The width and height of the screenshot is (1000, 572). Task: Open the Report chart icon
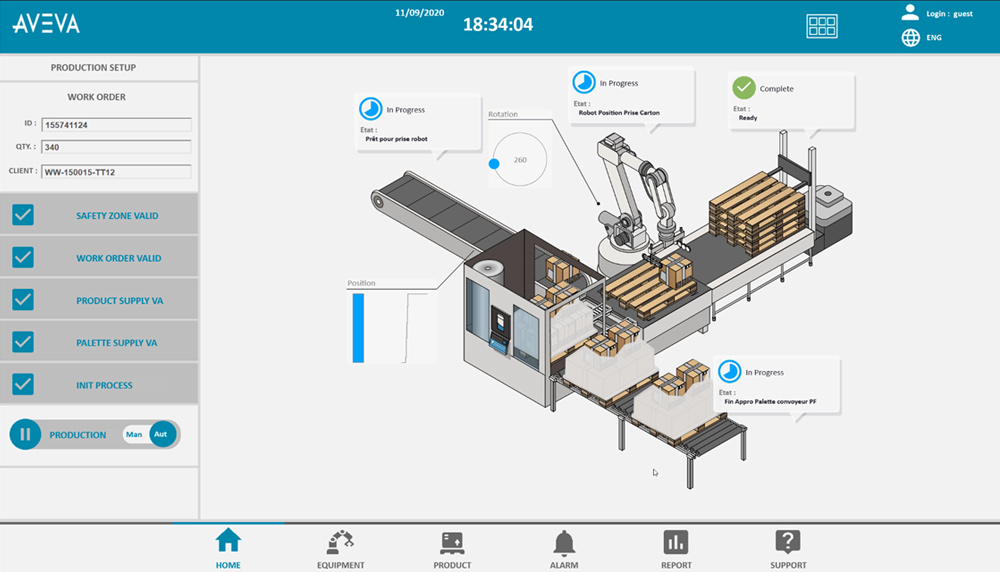(676, 542)
